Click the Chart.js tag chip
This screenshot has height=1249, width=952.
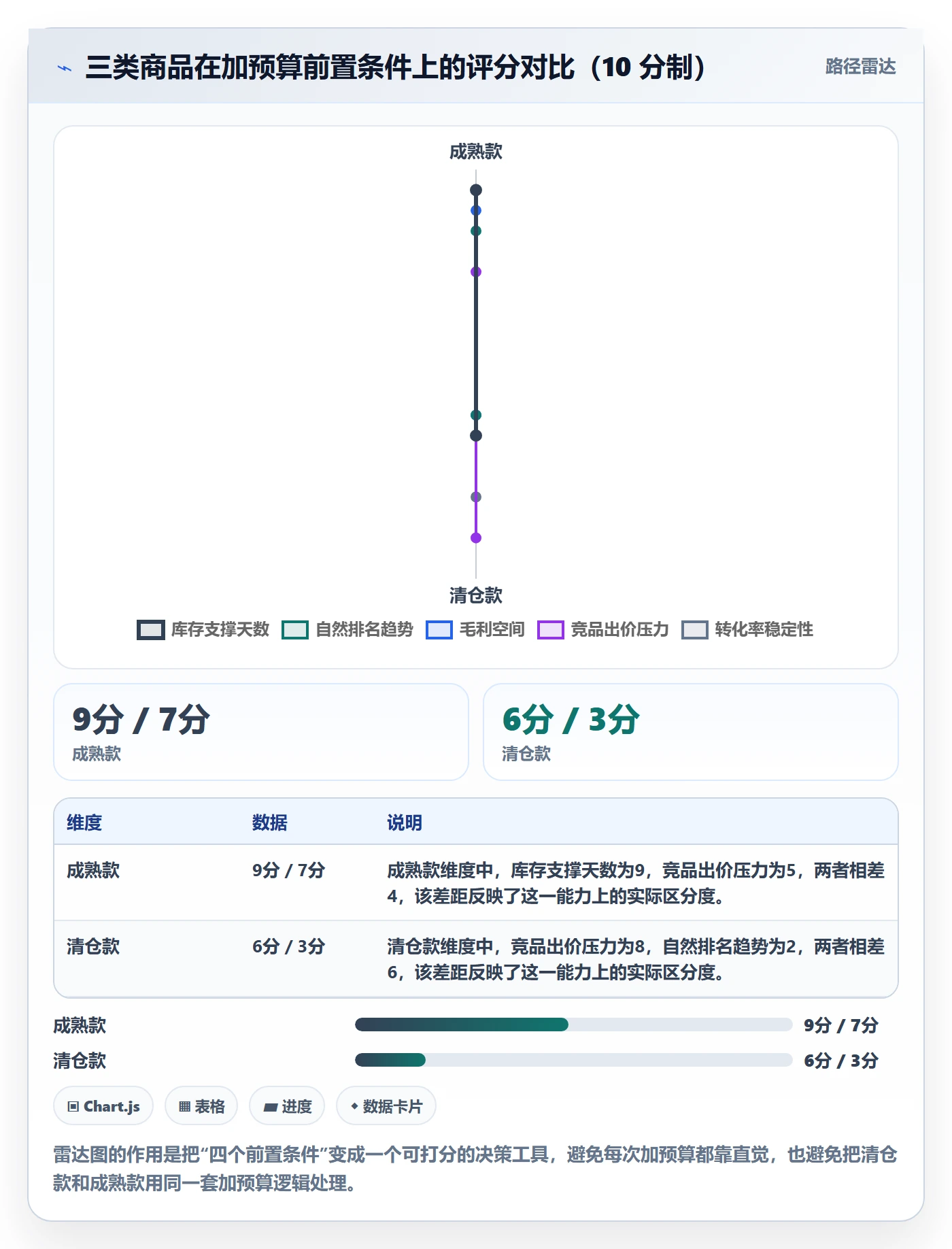tap(103, 1106)
